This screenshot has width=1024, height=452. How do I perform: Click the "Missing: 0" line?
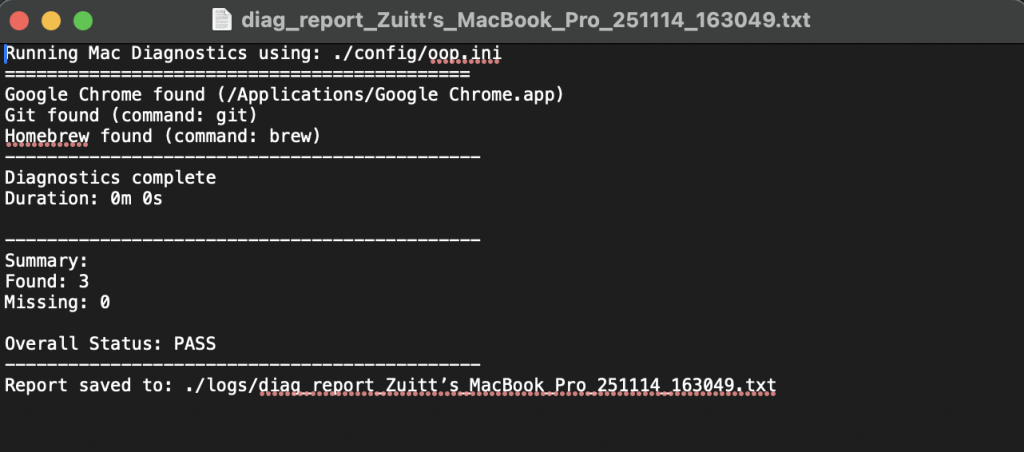click(x=57, y=302)
